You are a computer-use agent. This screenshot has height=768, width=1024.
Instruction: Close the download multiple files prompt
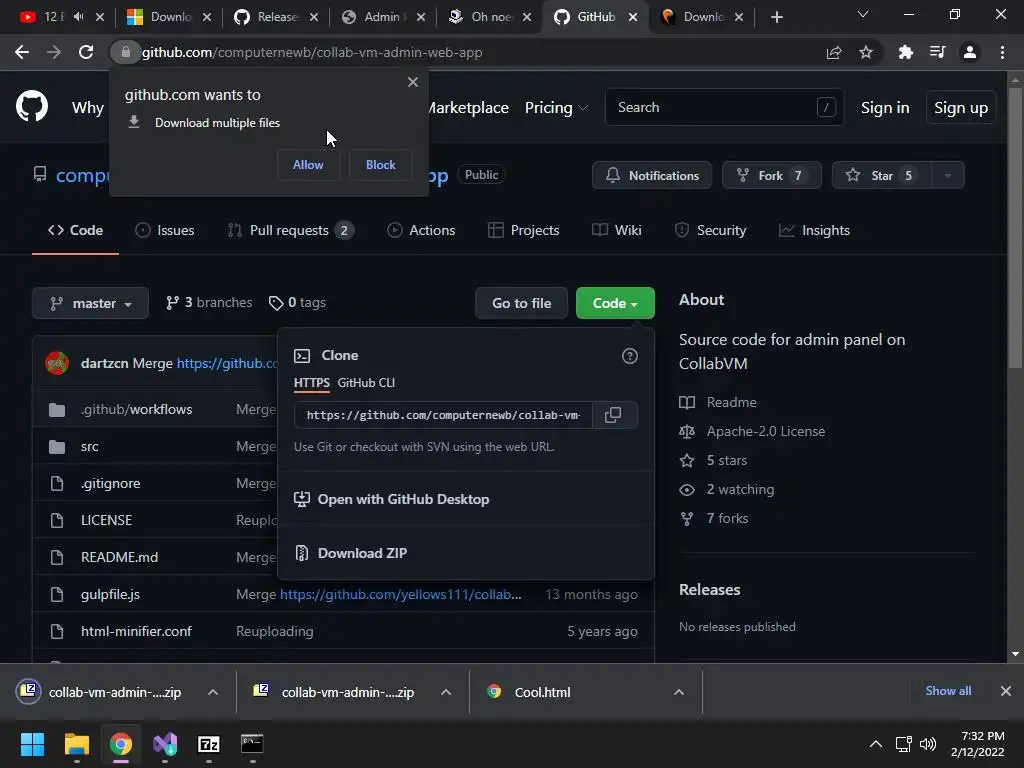413,82
